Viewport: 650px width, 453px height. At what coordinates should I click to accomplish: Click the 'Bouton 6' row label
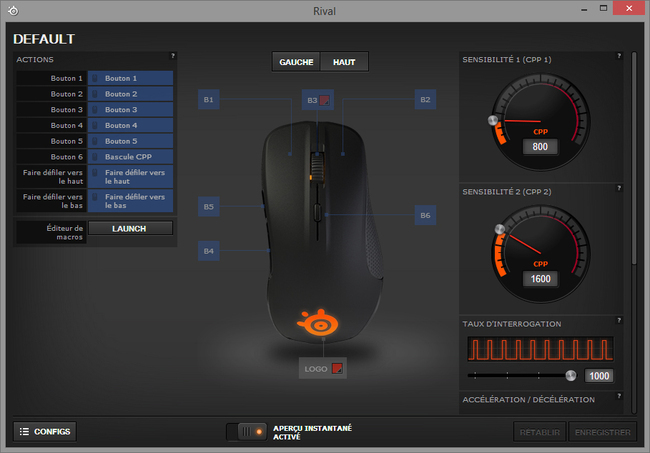click(66, 157)
